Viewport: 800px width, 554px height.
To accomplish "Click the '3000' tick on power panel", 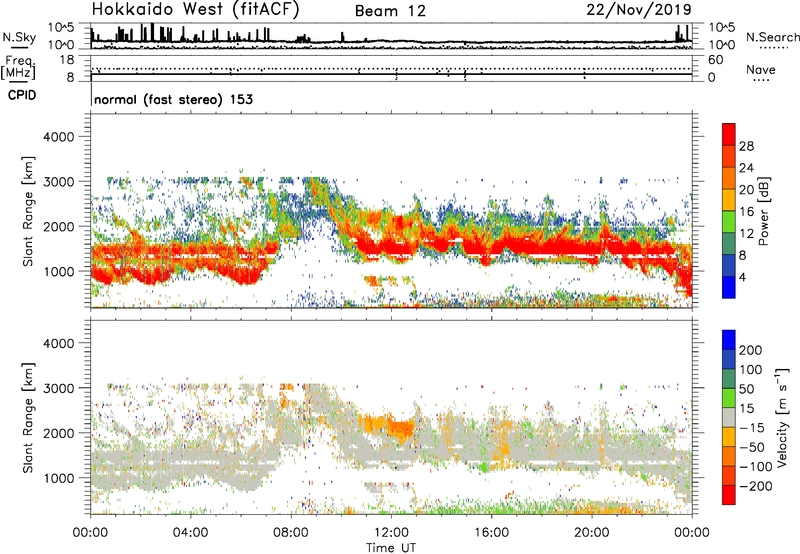I will 58,182.
